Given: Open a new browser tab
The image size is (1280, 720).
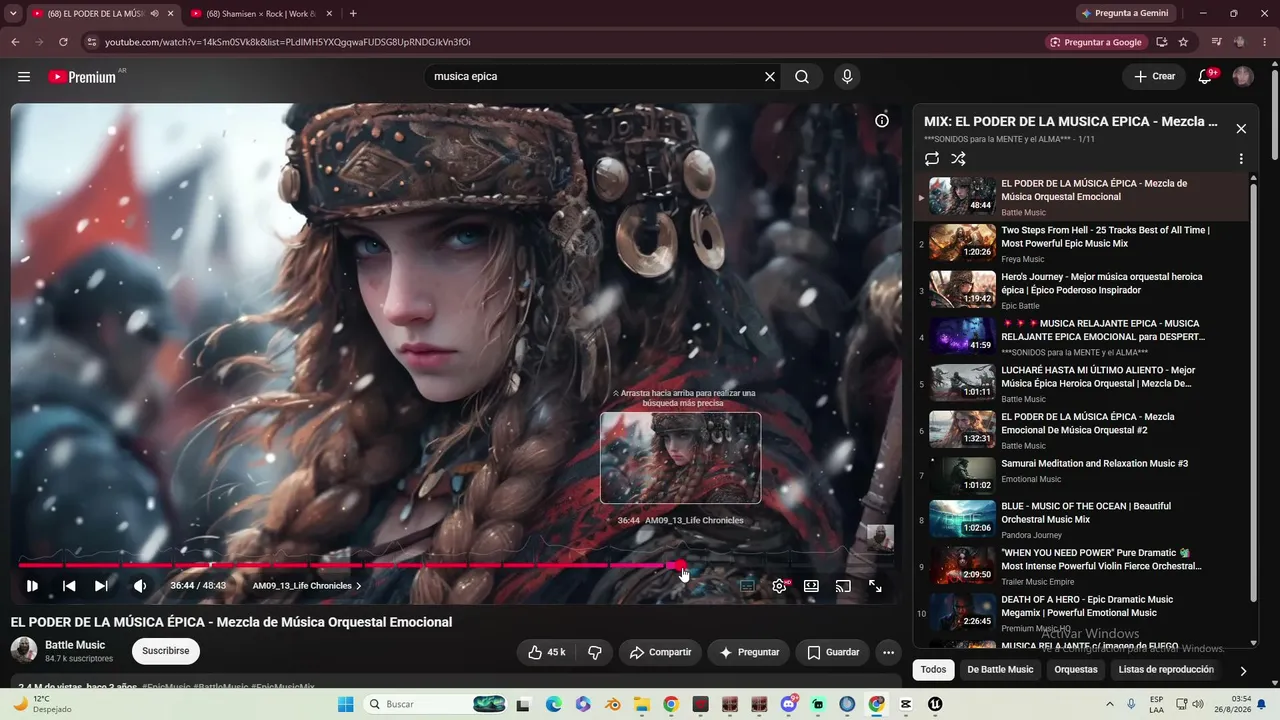Looking at the screenshot, I should [353, 14].
